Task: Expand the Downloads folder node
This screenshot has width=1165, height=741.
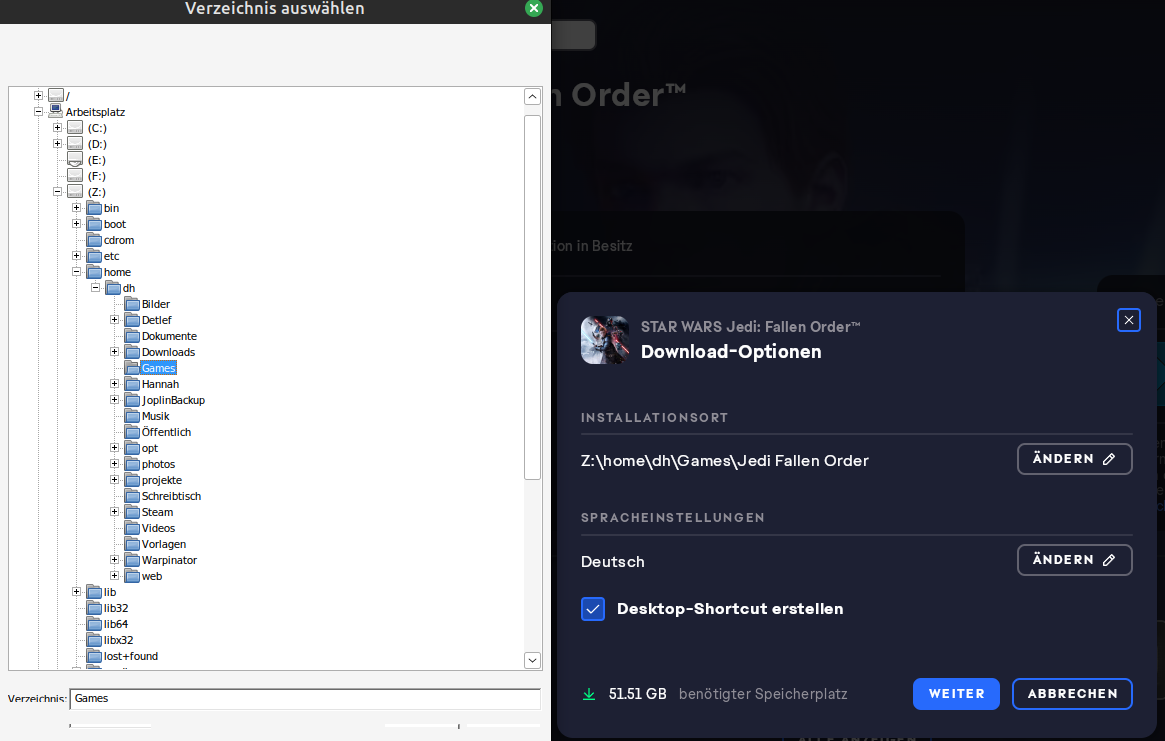Action: [x=114, y=352]
